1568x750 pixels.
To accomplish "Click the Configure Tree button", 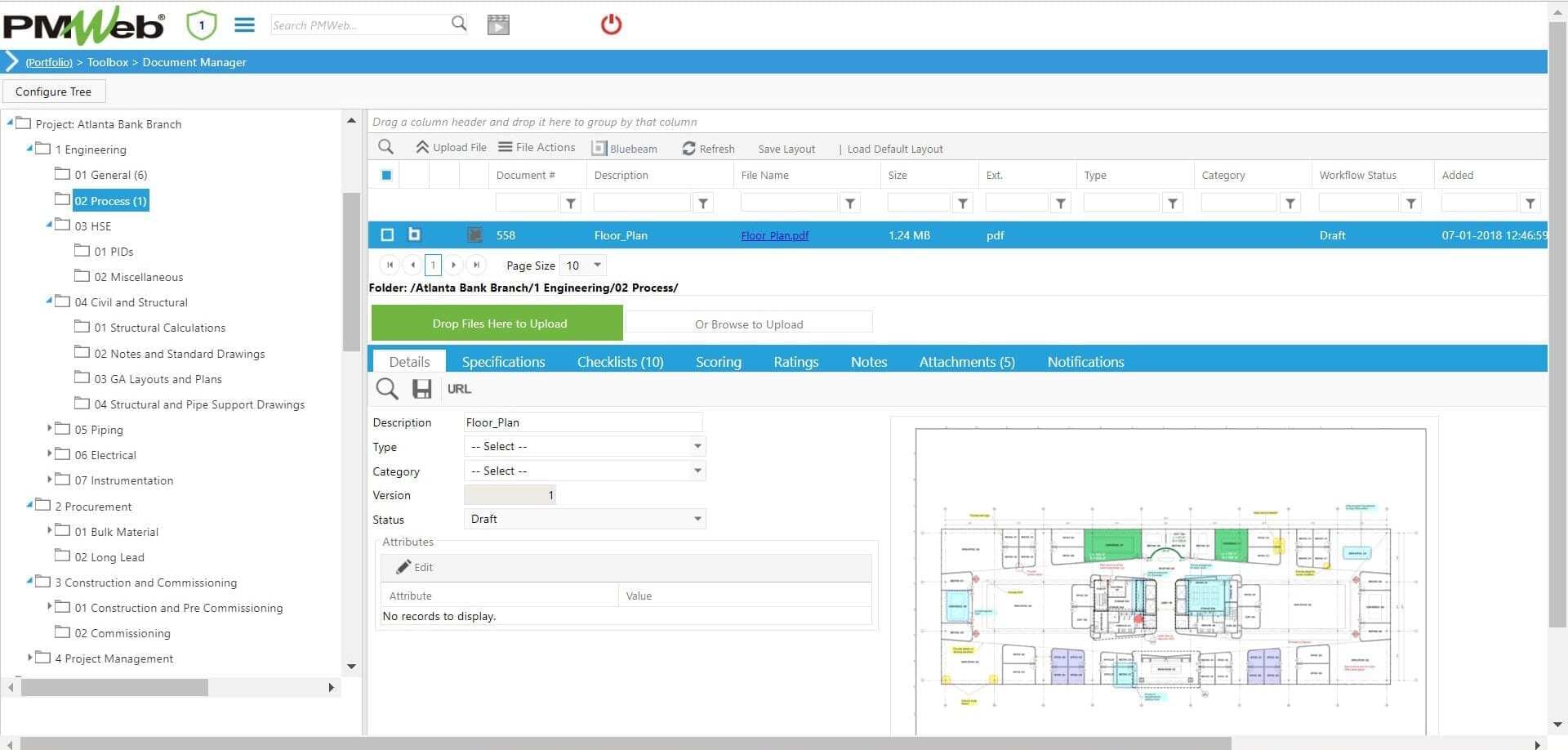I will (54, 92).
